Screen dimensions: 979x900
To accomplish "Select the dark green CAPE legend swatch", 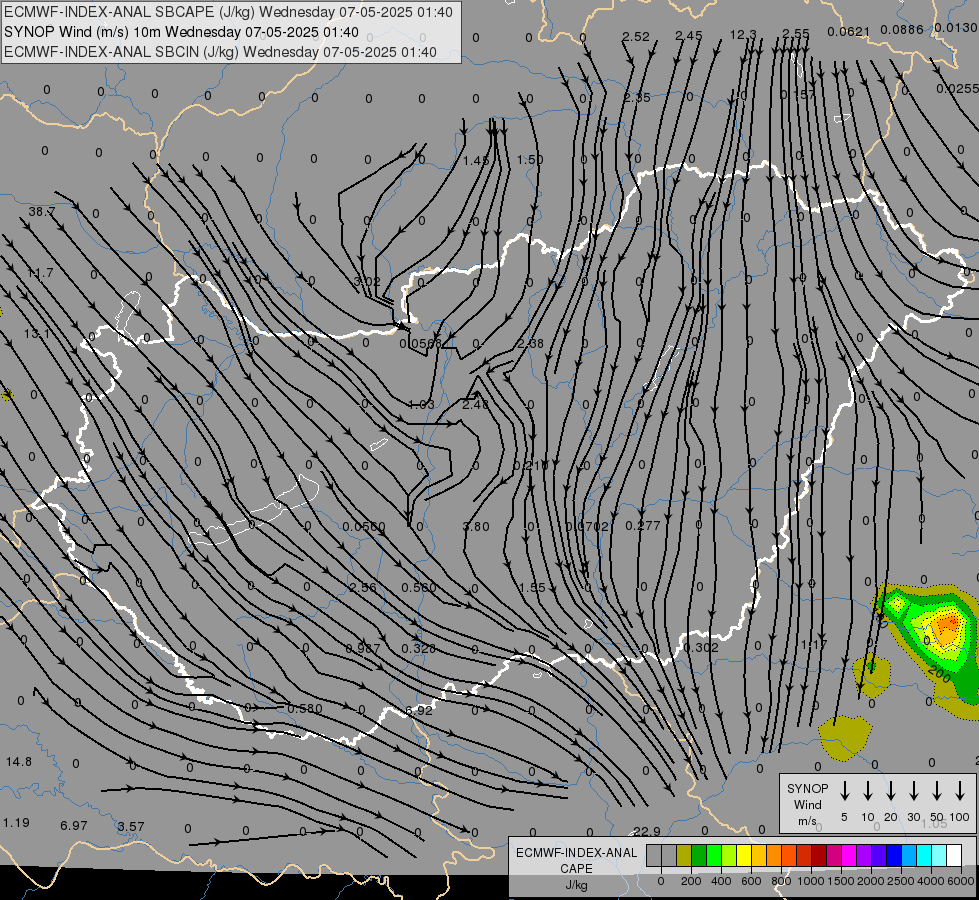I will pos(699,856).
